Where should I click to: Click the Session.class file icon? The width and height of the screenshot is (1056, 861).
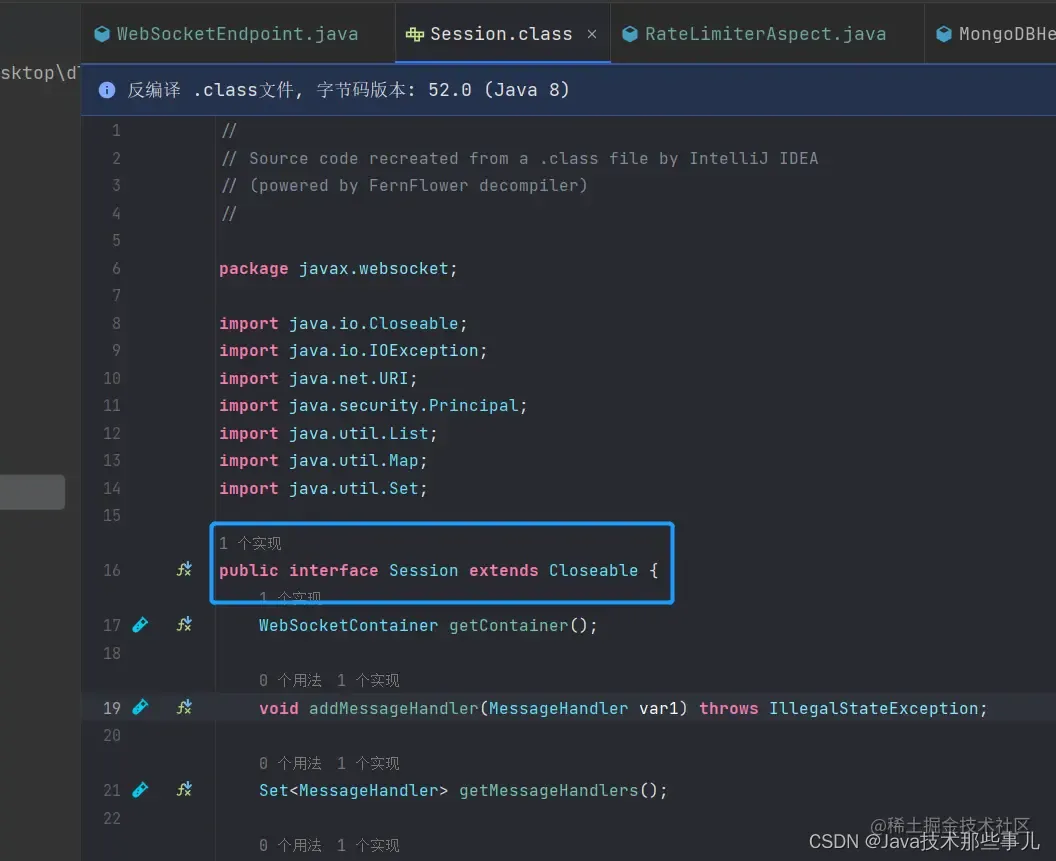coord(415,34)
